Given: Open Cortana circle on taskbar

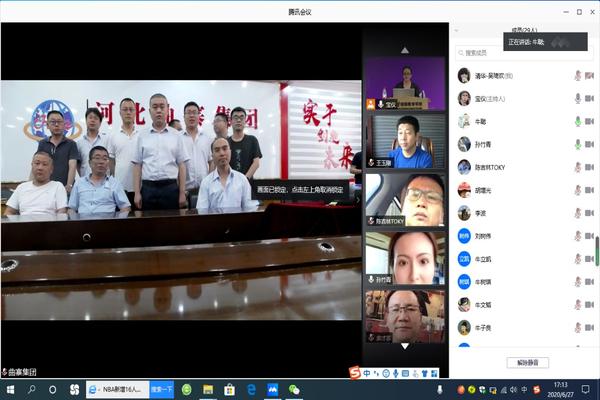Looking at the screenshot, I should tap(52, 390).
